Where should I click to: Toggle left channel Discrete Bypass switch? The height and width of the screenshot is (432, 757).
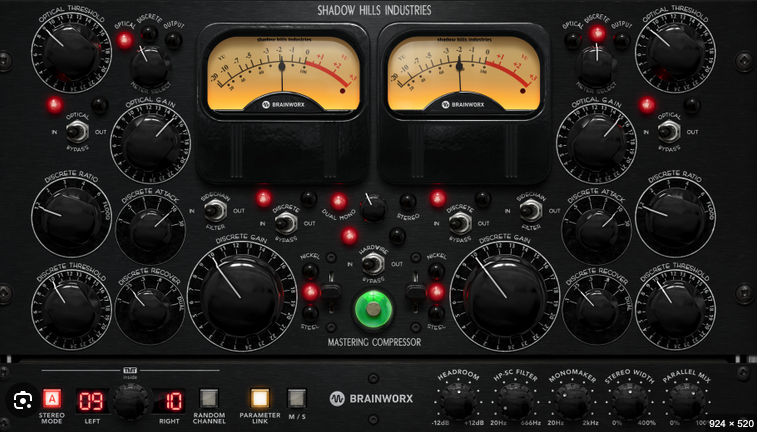[286, 223]
